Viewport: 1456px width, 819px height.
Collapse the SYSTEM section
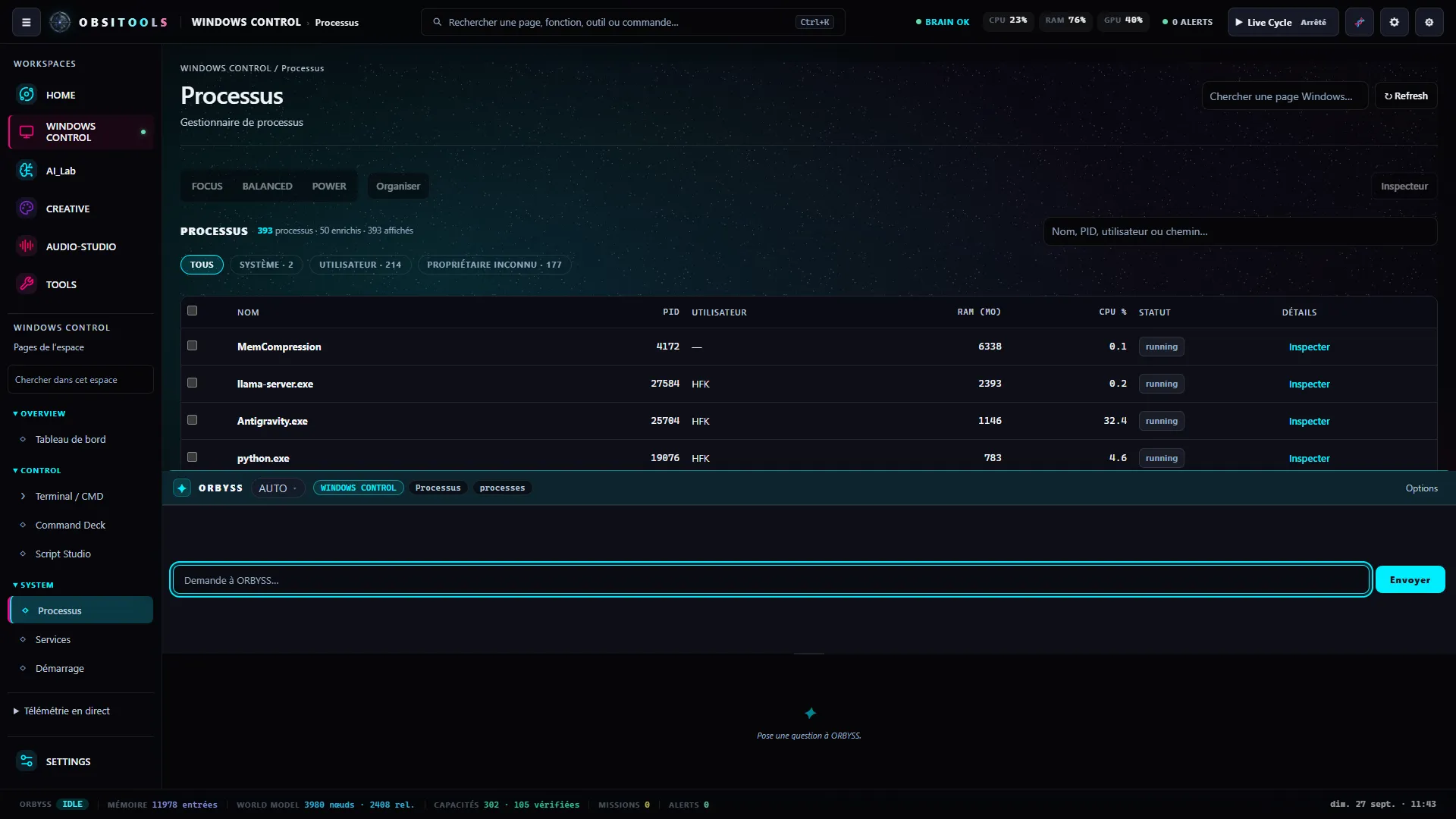[x=33, y=585]
